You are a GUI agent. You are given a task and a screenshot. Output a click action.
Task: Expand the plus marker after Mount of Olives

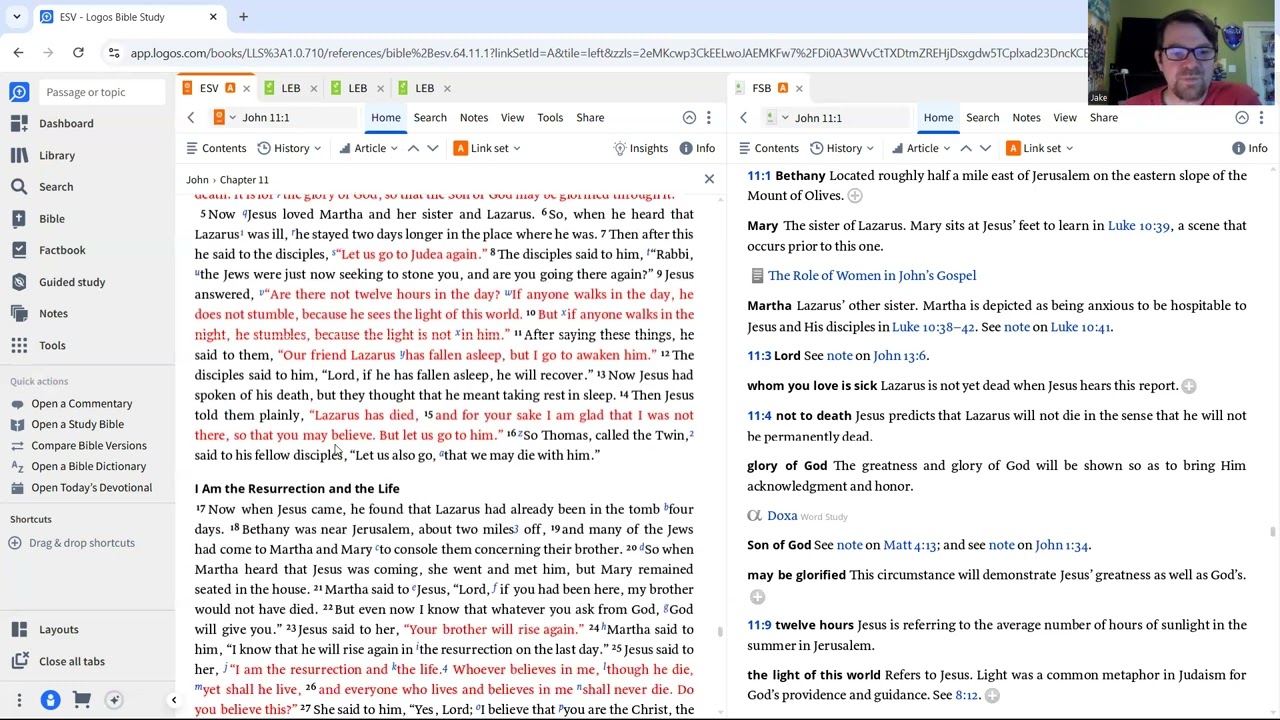[x=854, y=196]
